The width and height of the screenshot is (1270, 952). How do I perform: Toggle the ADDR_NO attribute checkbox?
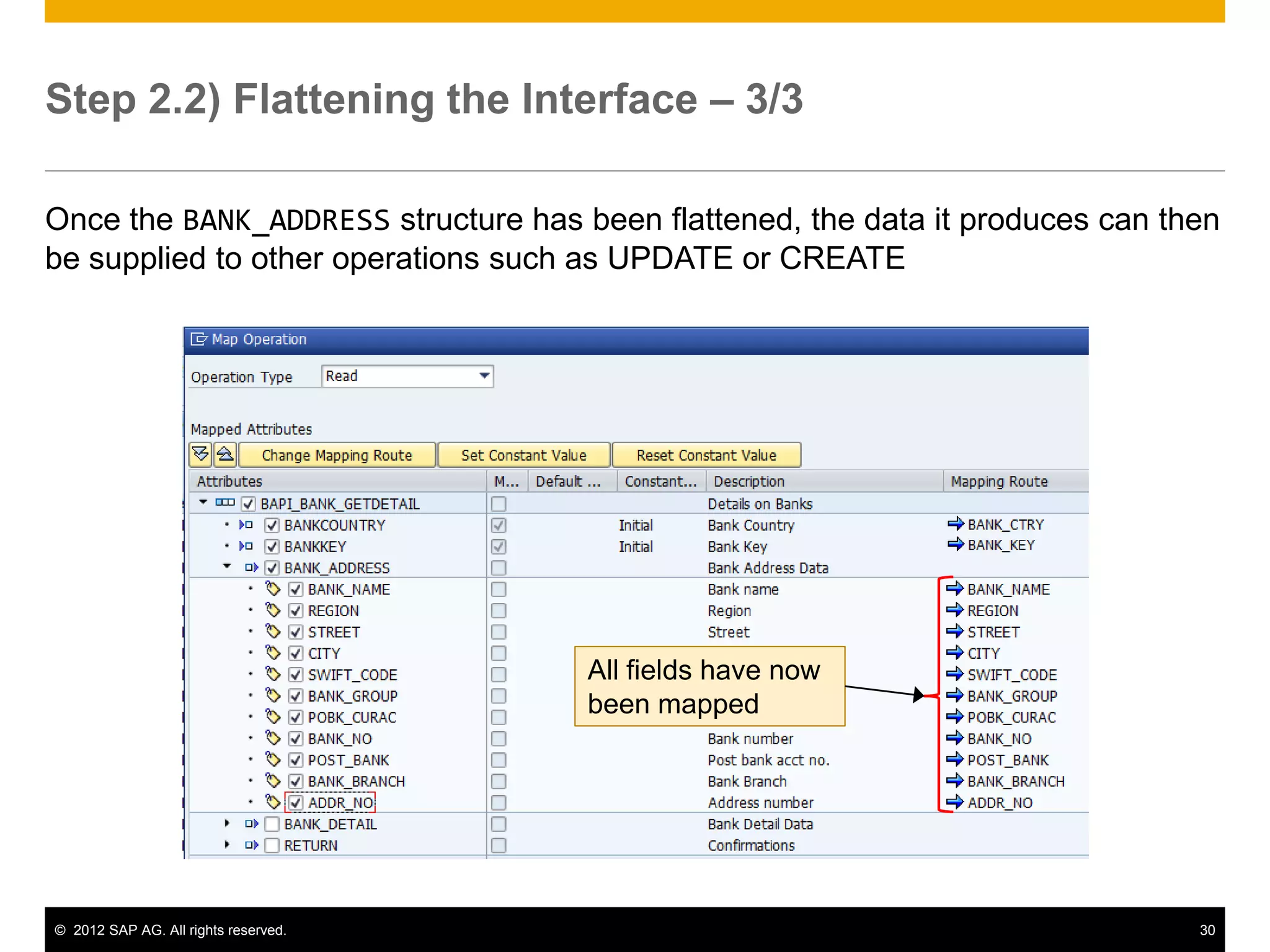pos(296,803)
